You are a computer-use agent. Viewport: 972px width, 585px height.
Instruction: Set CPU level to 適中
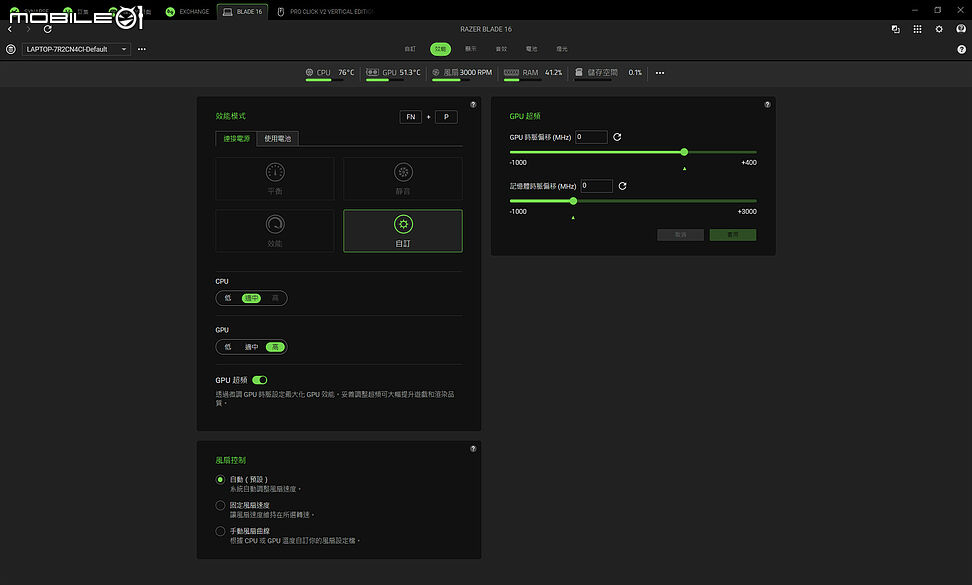(x=251, y=298)
